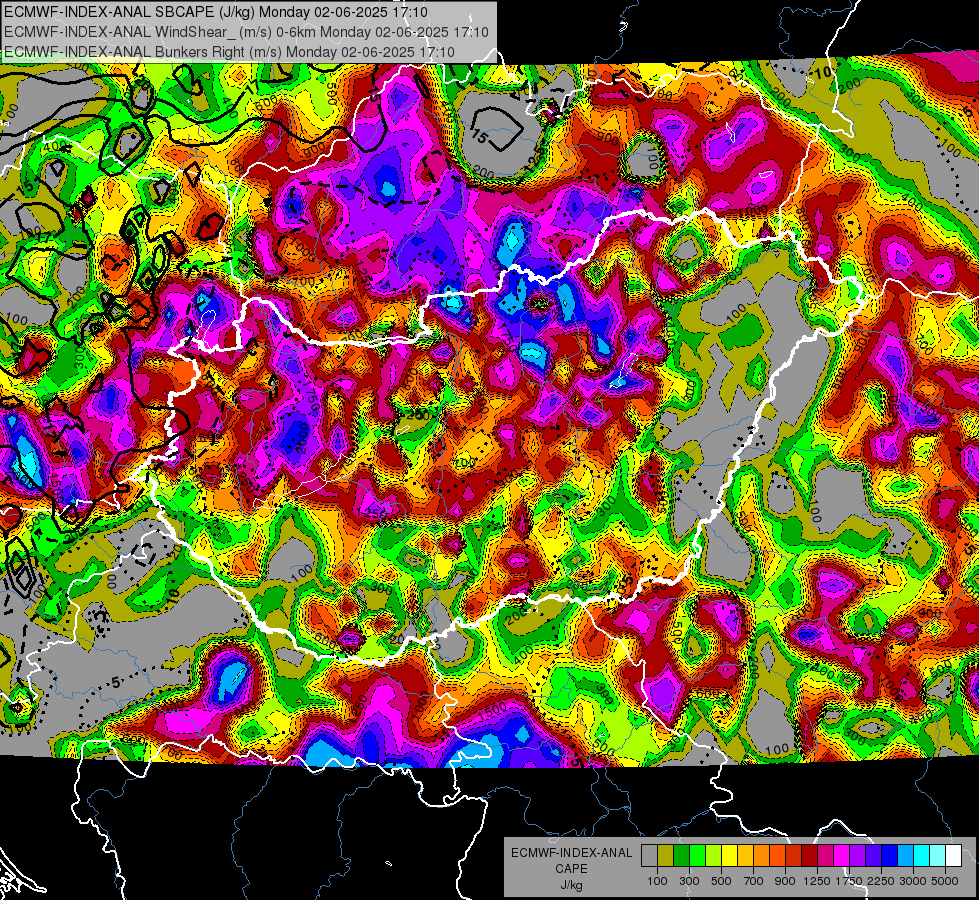Screen dimensions: 979x900
Task: Click the 500 value under the legend bar
Action: (x=721, y=881)
